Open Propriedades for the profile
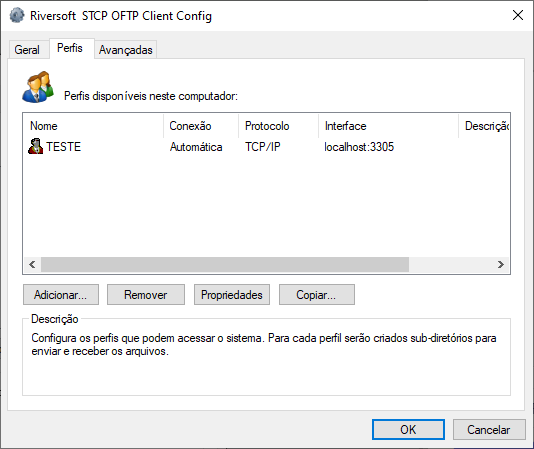 [232, 295]
